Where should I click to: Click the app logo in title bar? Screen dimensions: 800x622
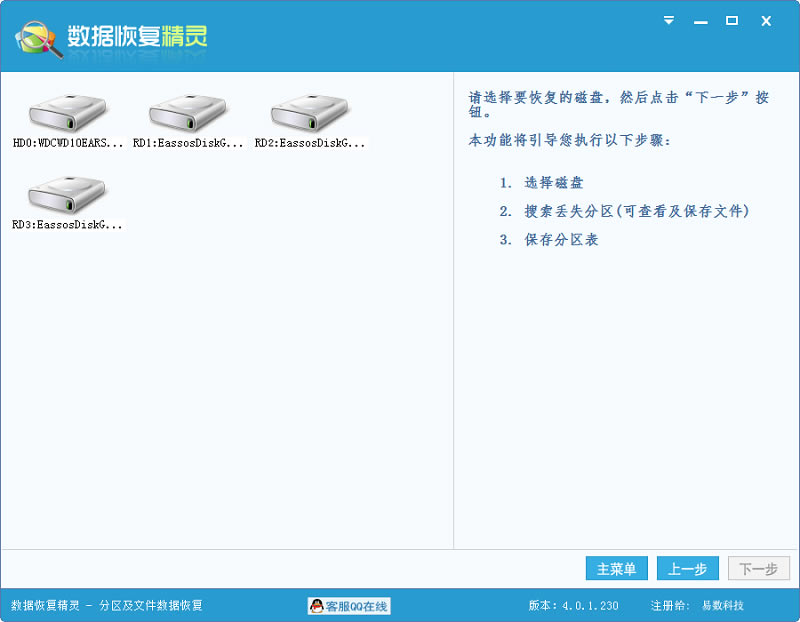click(37, 38)
